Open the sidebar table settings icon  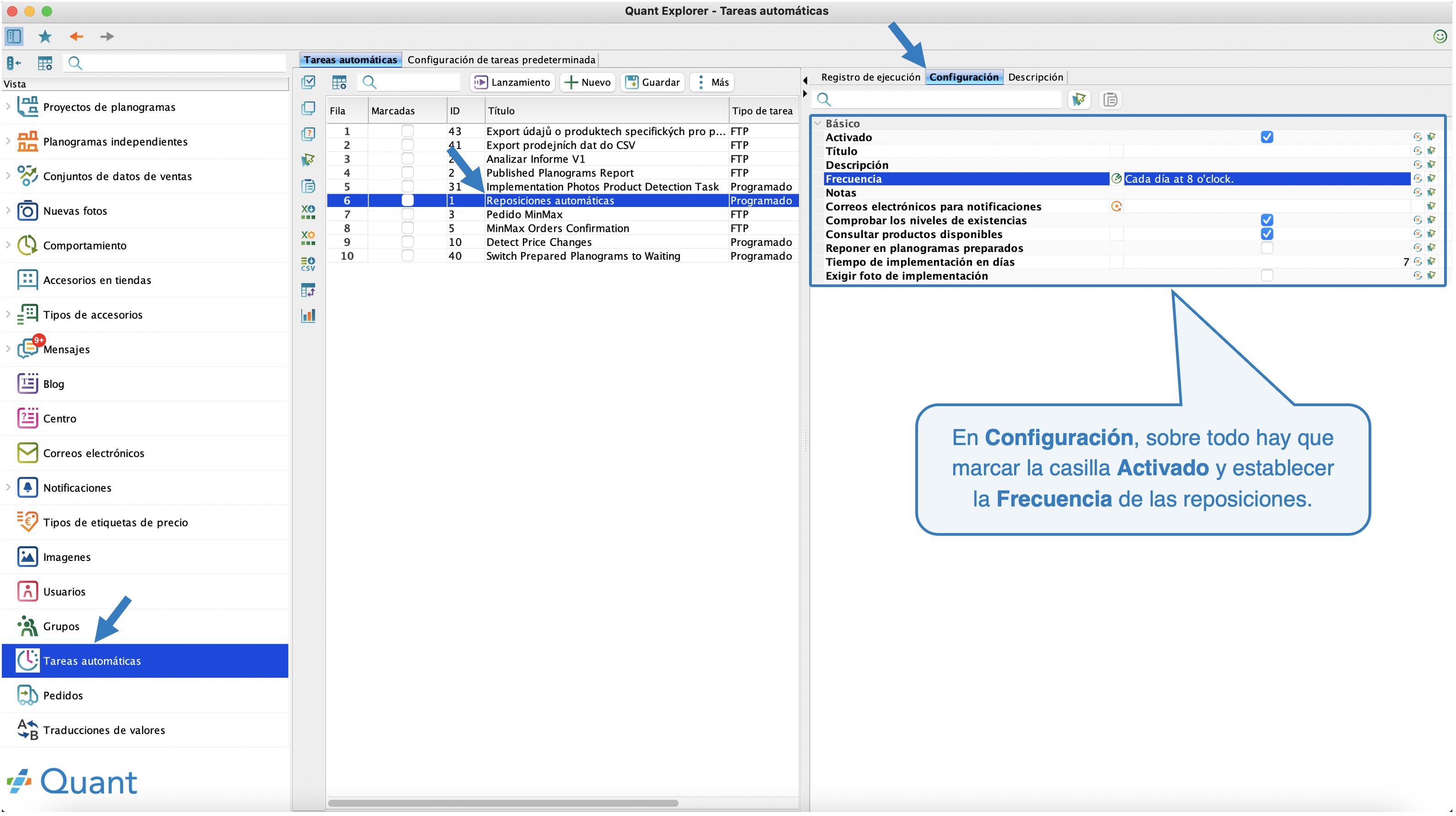[x=45, y=63]
